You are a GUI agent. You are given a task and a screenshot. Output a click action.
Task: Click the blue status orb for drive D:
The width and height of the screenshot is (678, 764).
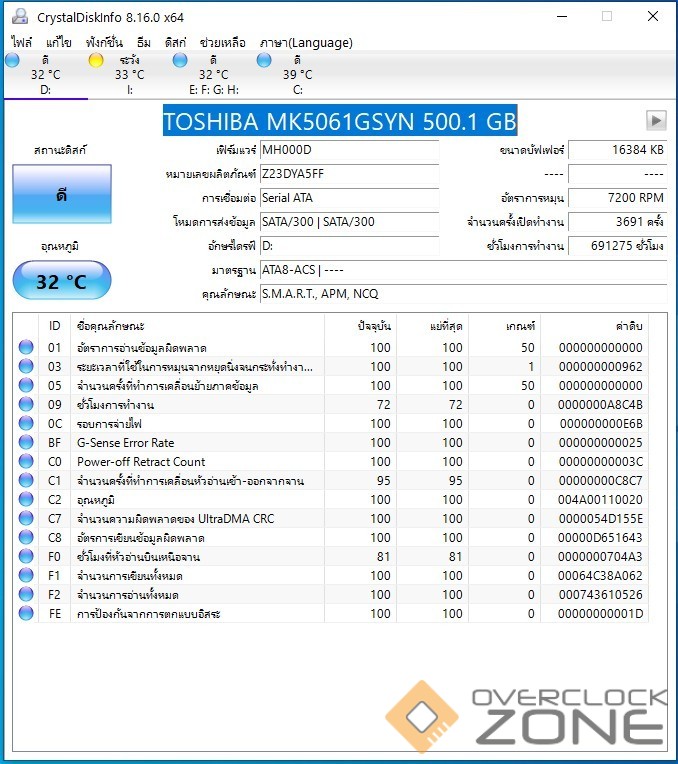tap(12, 60)
